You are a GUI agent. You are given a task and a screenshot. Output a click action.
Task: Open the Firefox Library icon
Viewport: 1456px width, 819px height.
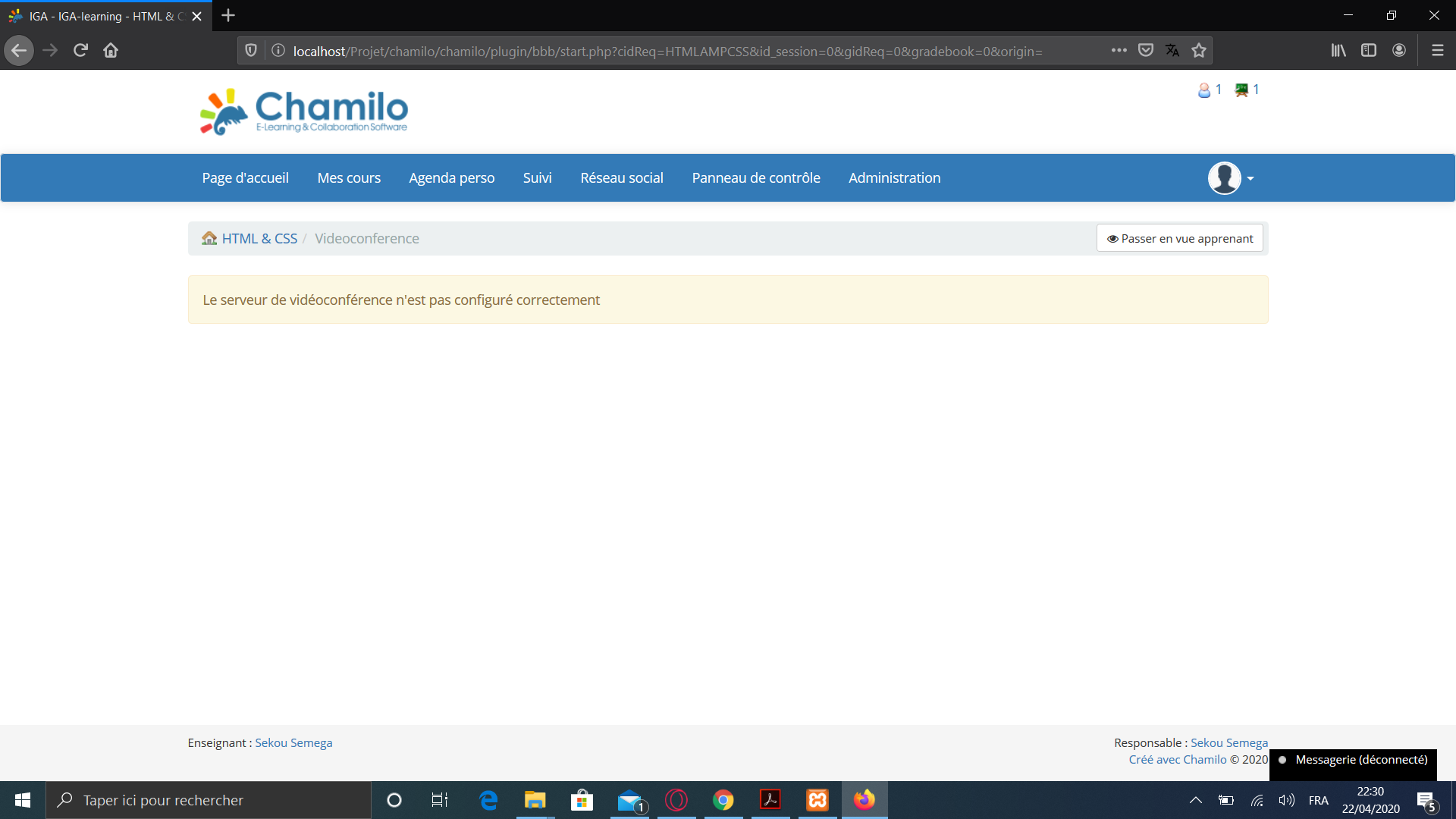pyautogui.click(x=1338, y=50)
